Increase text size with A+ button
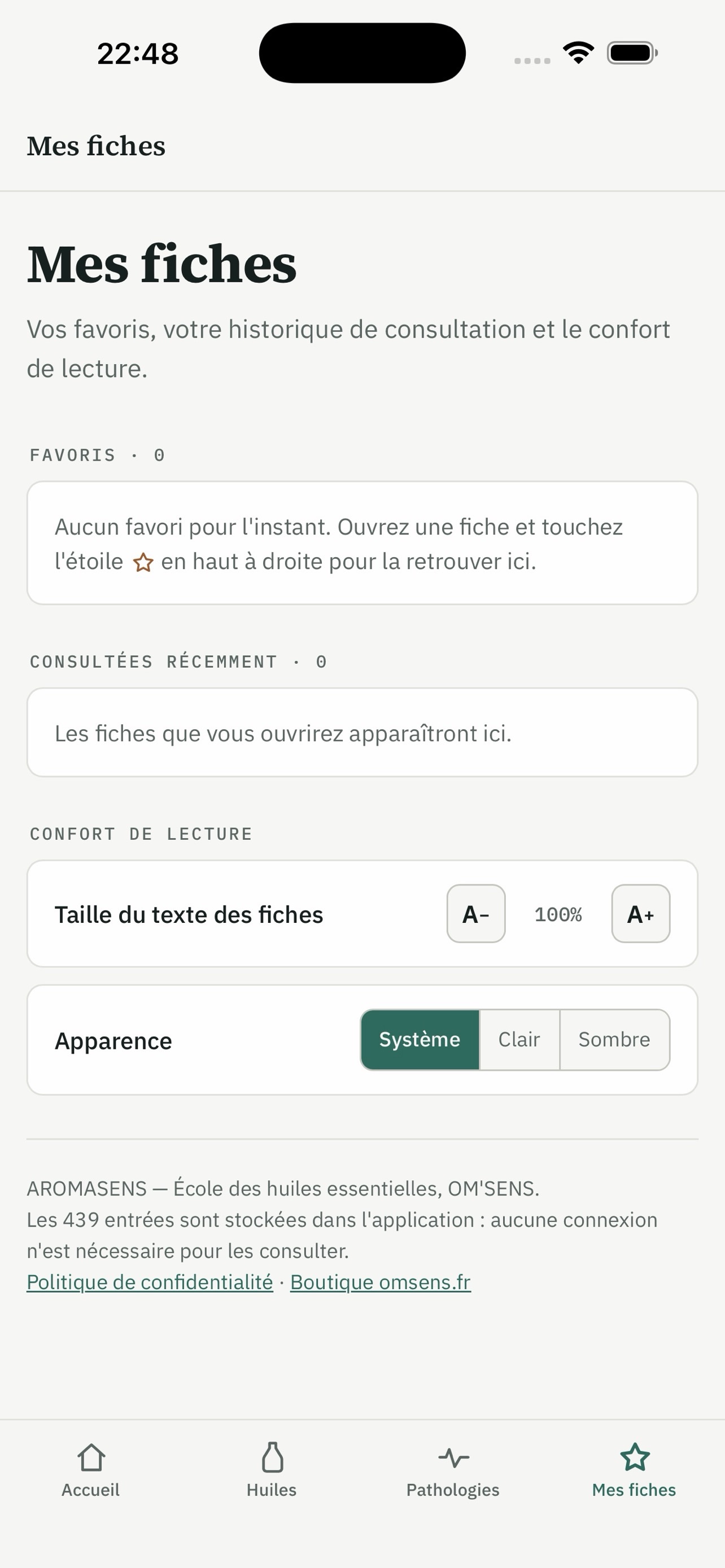 (x=641, y=914)
